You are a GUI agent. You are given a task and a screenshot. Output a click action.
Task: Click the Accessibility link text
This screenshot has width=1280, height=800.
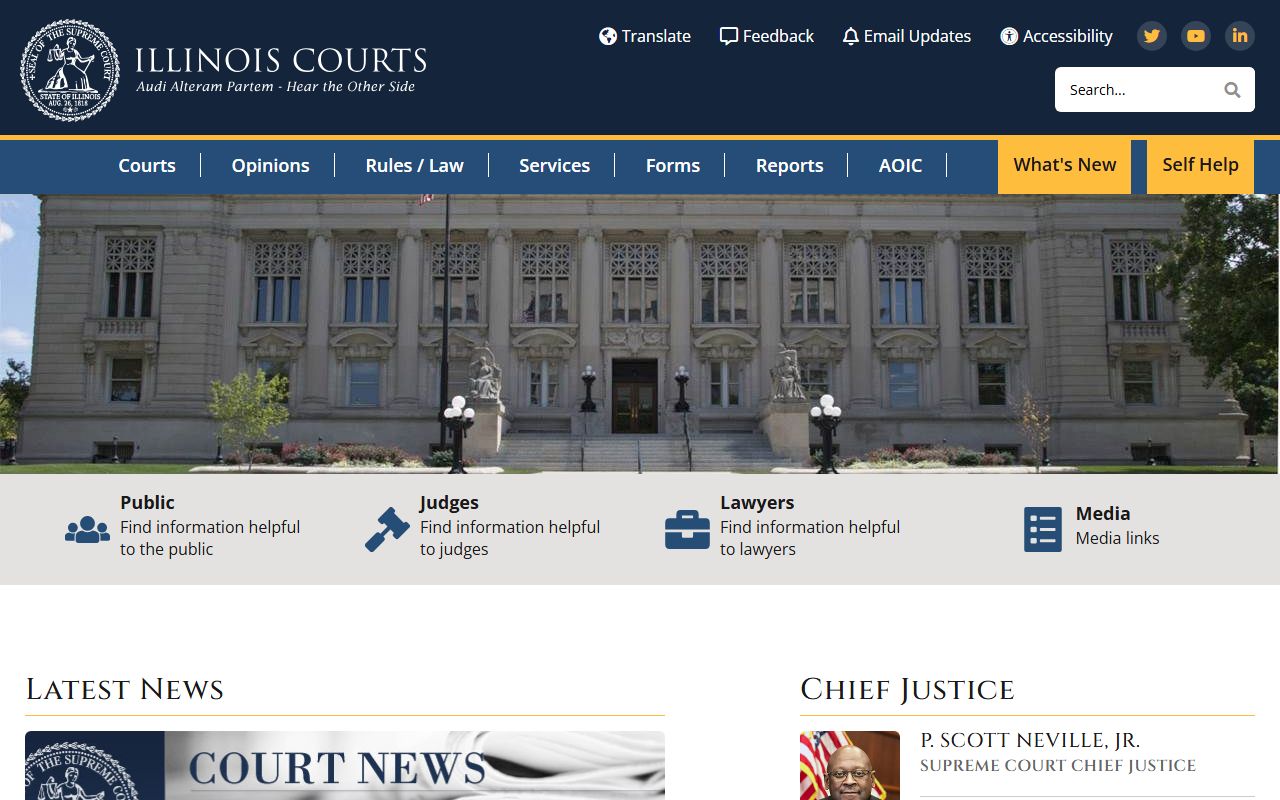click(x=1067, y=36)
